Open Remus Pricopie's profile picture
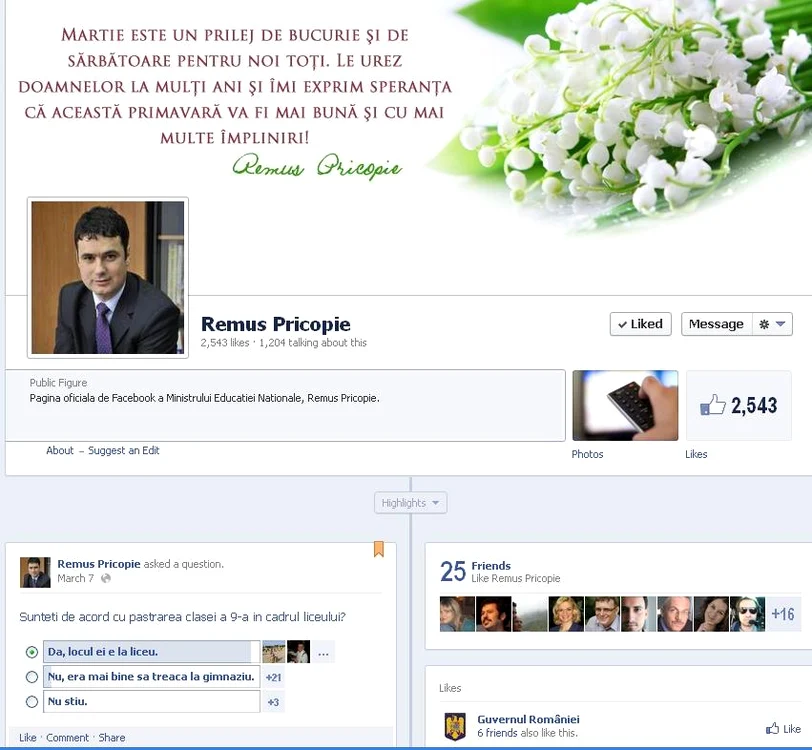The image size is (812, 750). pyautogui.click(x=108, y=278)
